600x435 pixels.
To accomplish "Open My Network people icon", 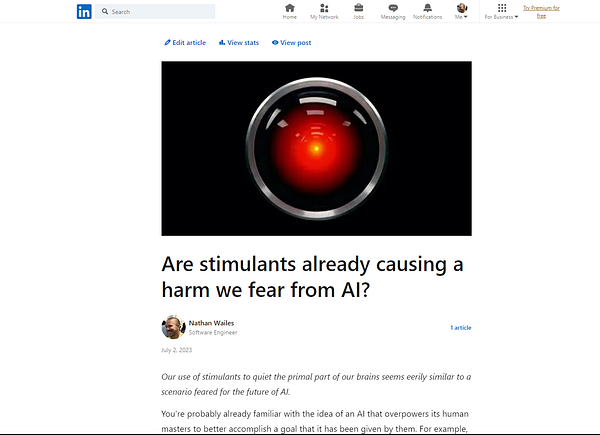I will [324, 8].
